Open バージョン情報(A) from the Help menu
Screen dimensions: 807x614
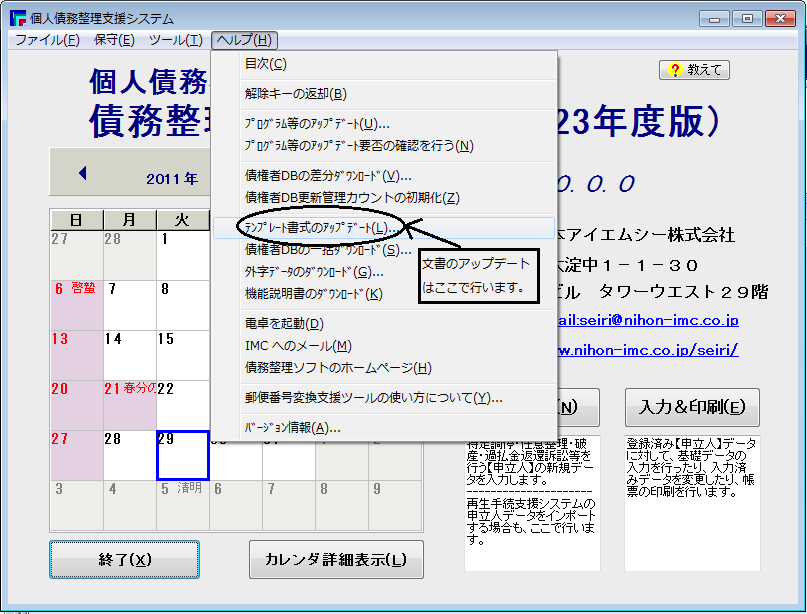point(293,428)
